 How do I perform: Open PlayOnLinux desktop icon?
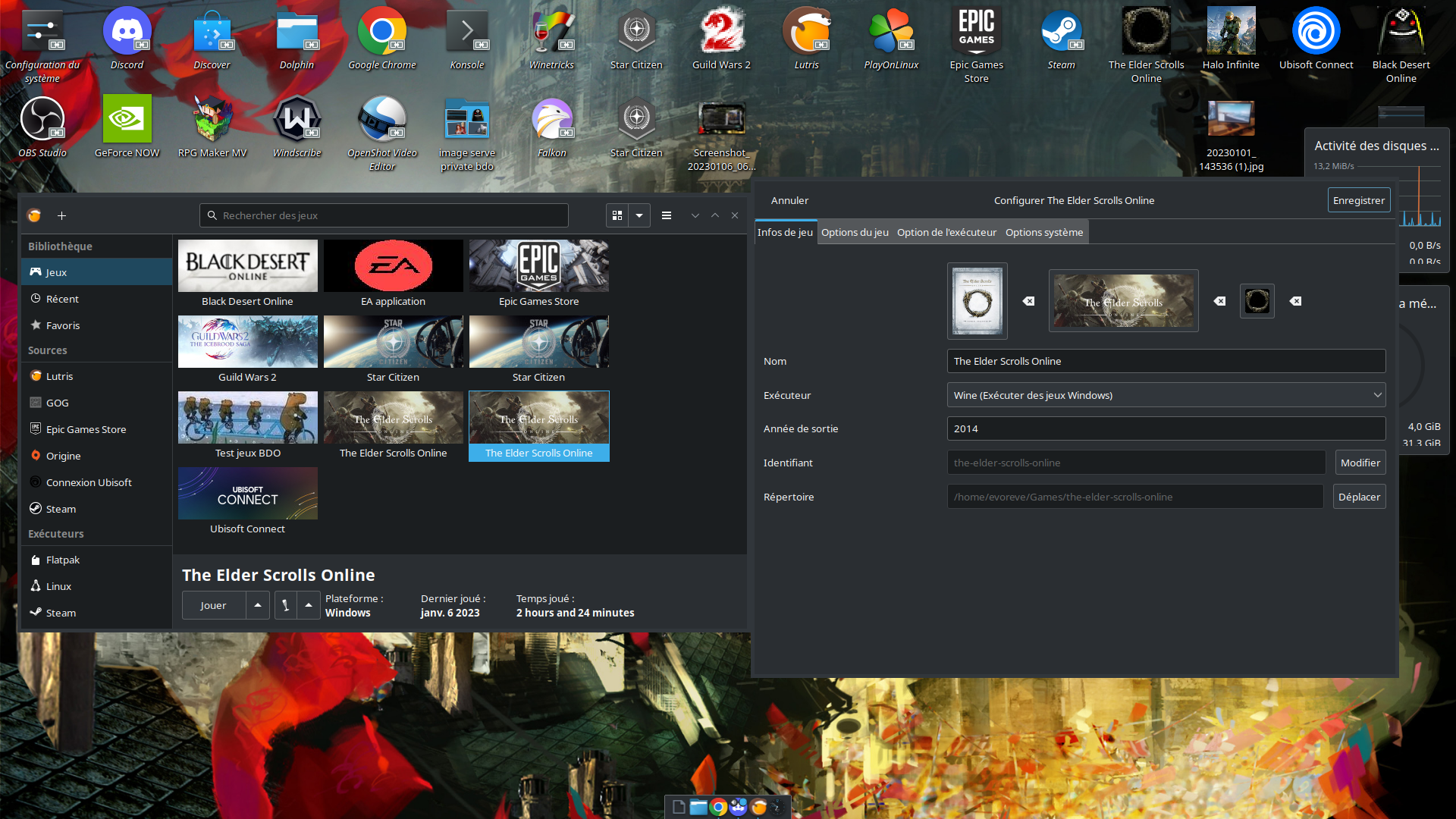pos(891,38)
